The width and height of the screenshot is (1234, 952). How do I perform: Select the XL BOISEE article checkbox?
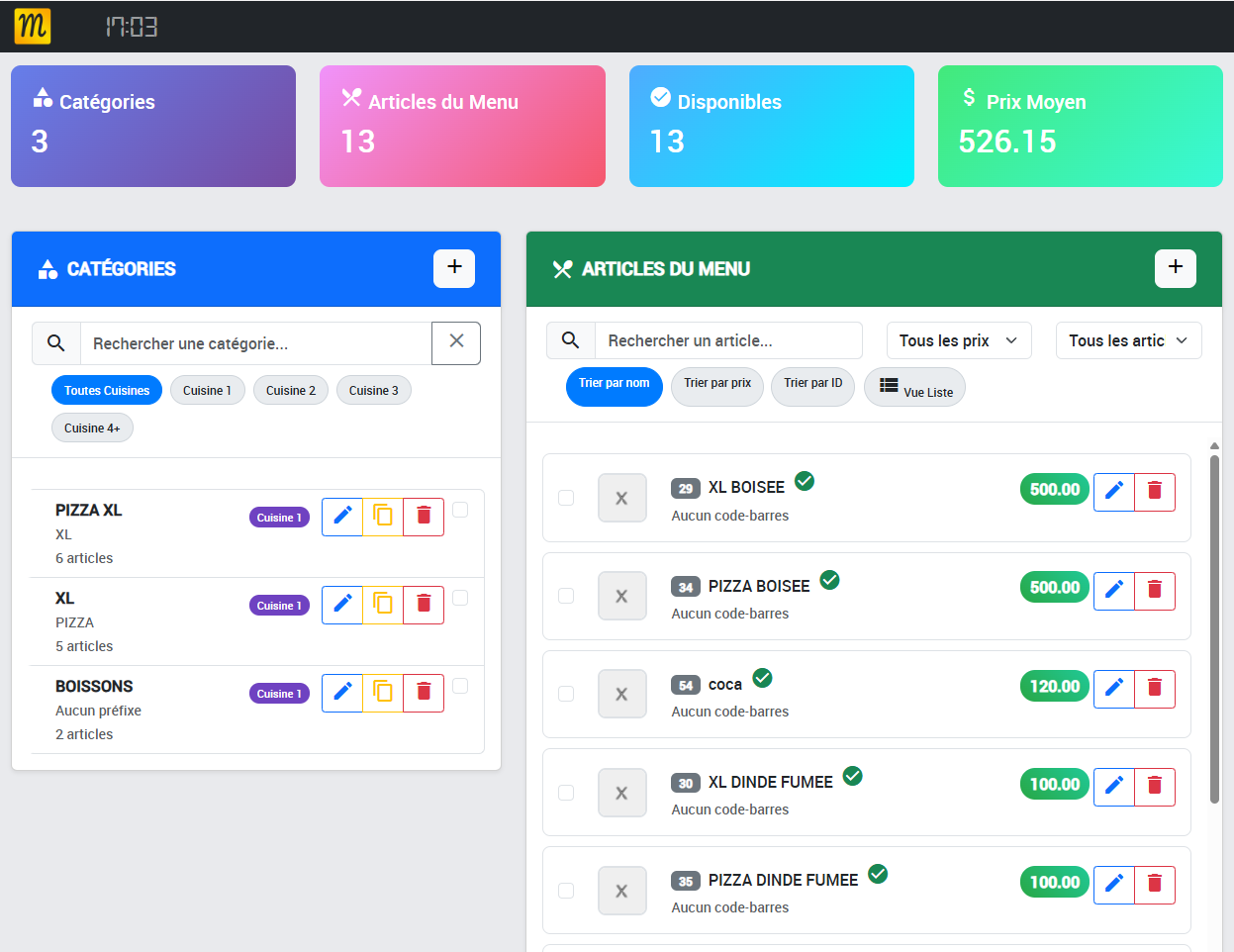[566, 499]
